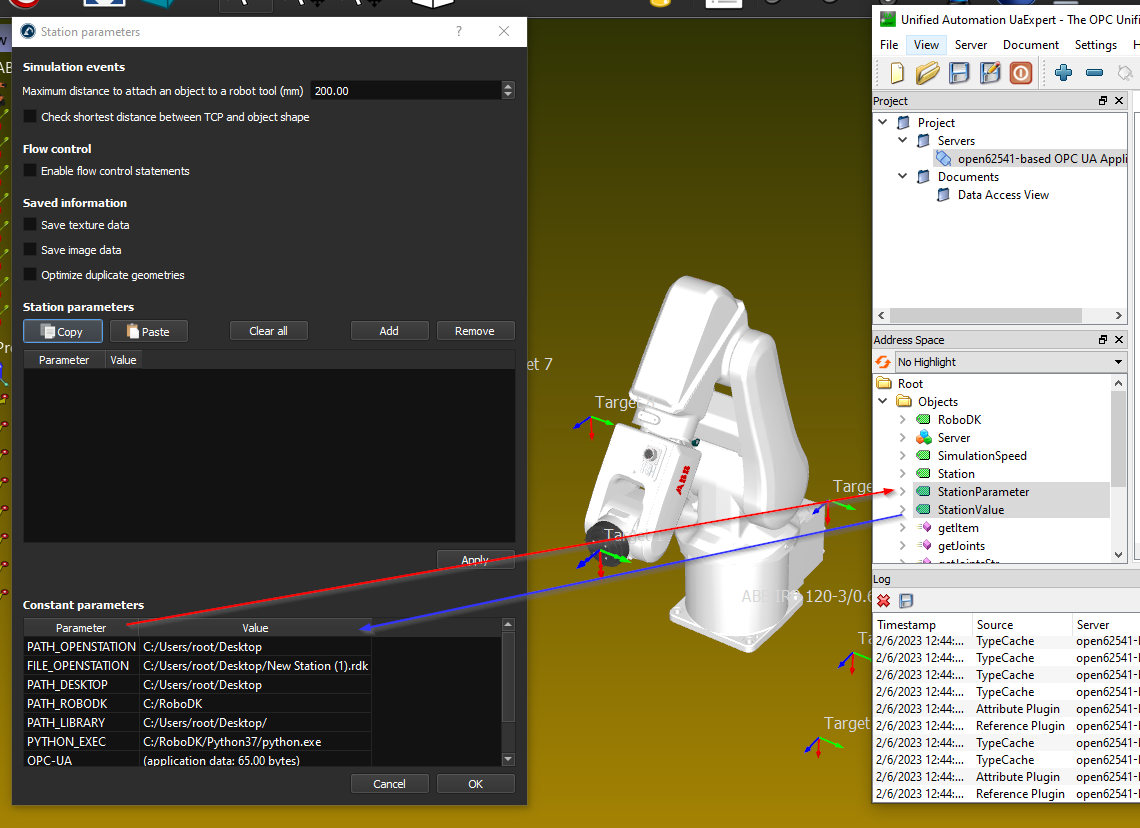Image resolution: width=1140 pixels, height=828 pixels.
Task: Float the Project panel via undock icon
Action: coord(1103,100)
